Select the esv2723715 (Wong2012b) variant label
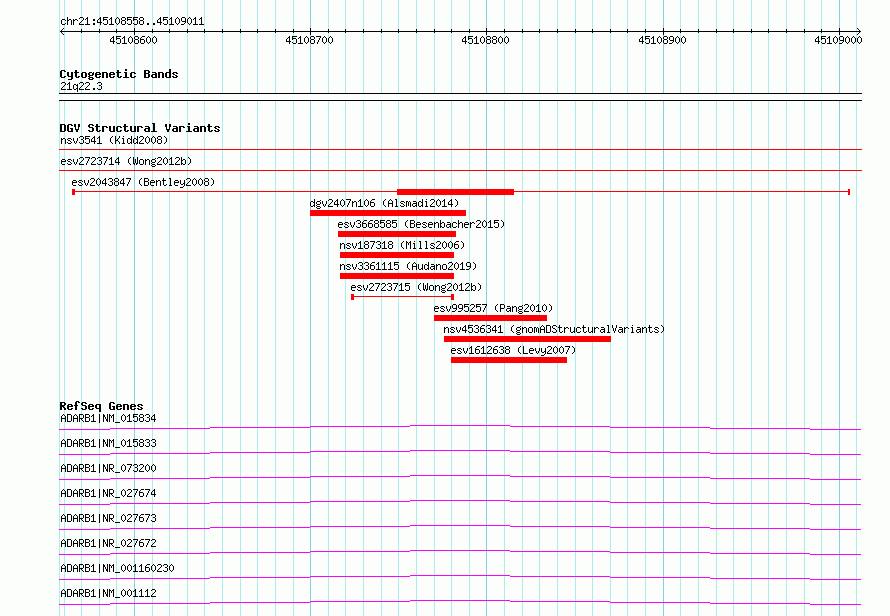This screenshot has width=890, height=616. (416, 287)
